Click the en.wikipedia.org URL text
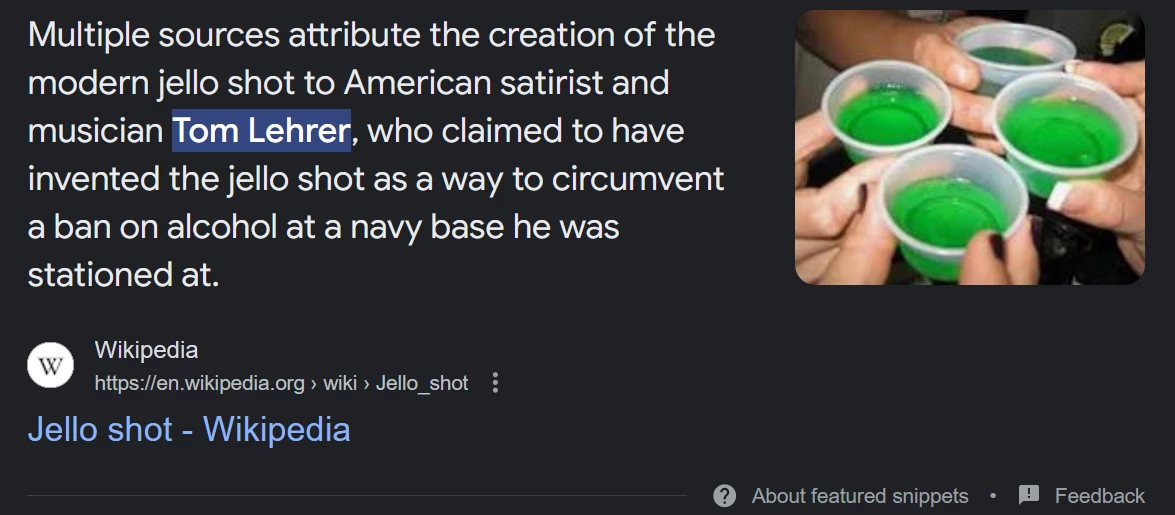 (x=199, y=383)
